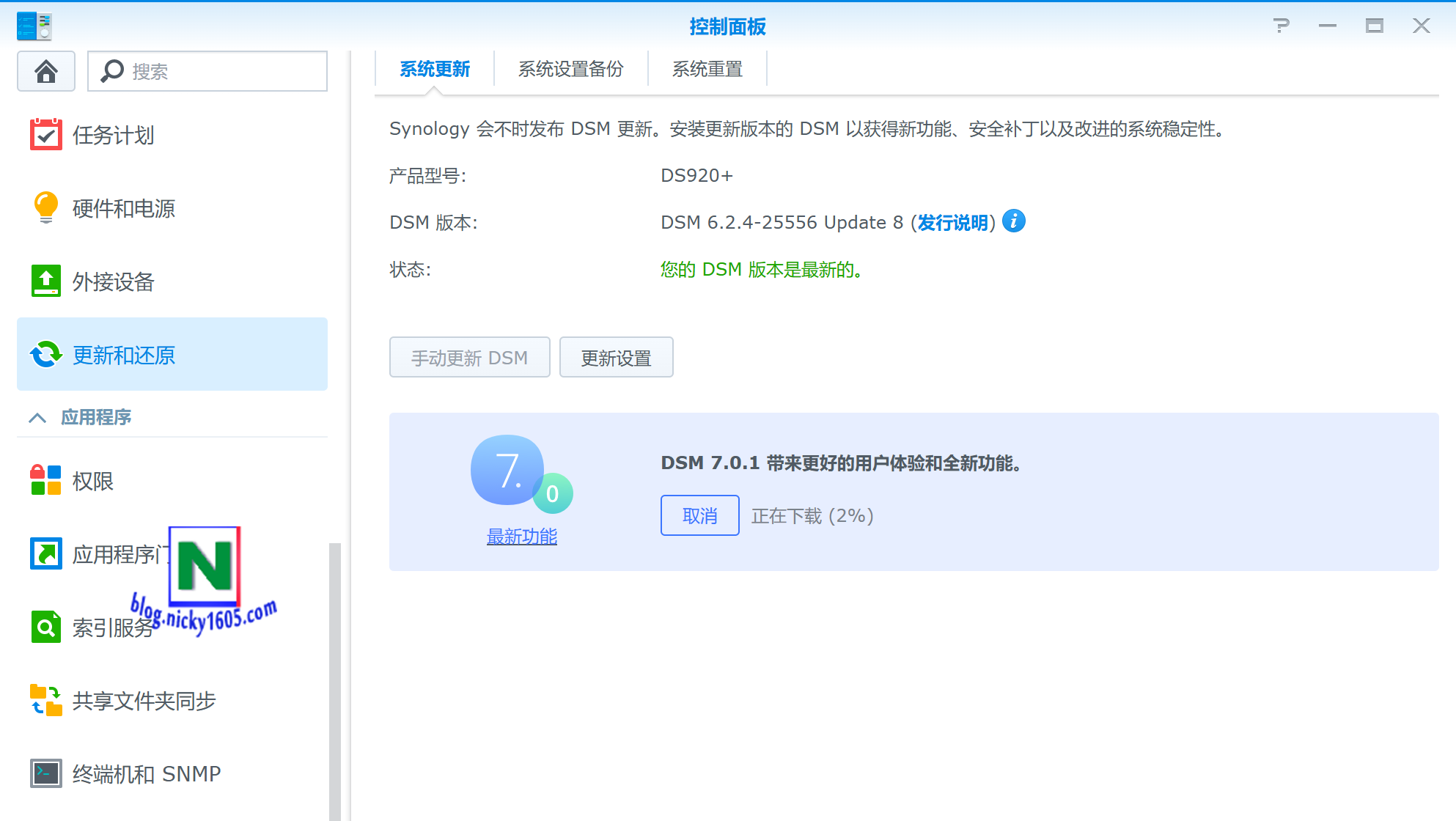
Task: Open 任务计划 task scheduler icon
Action: pos(45,135)
